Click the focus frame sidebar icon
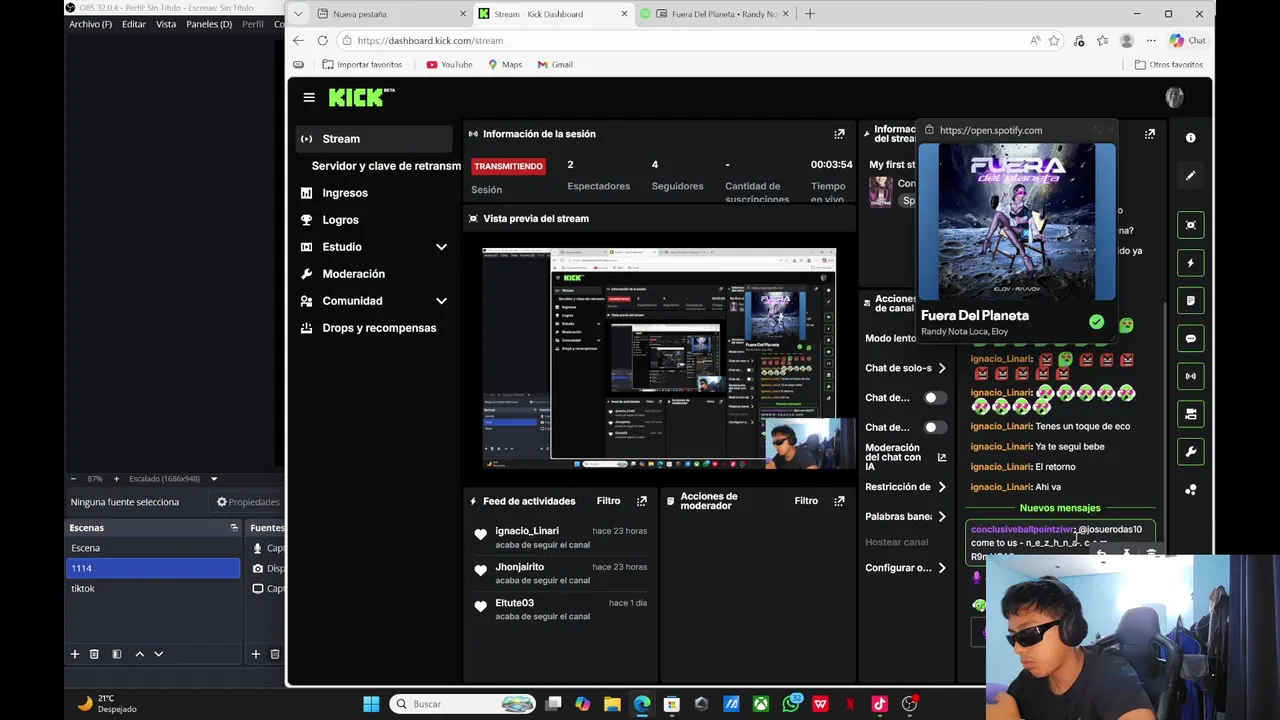 click(x=1190, y=225)
